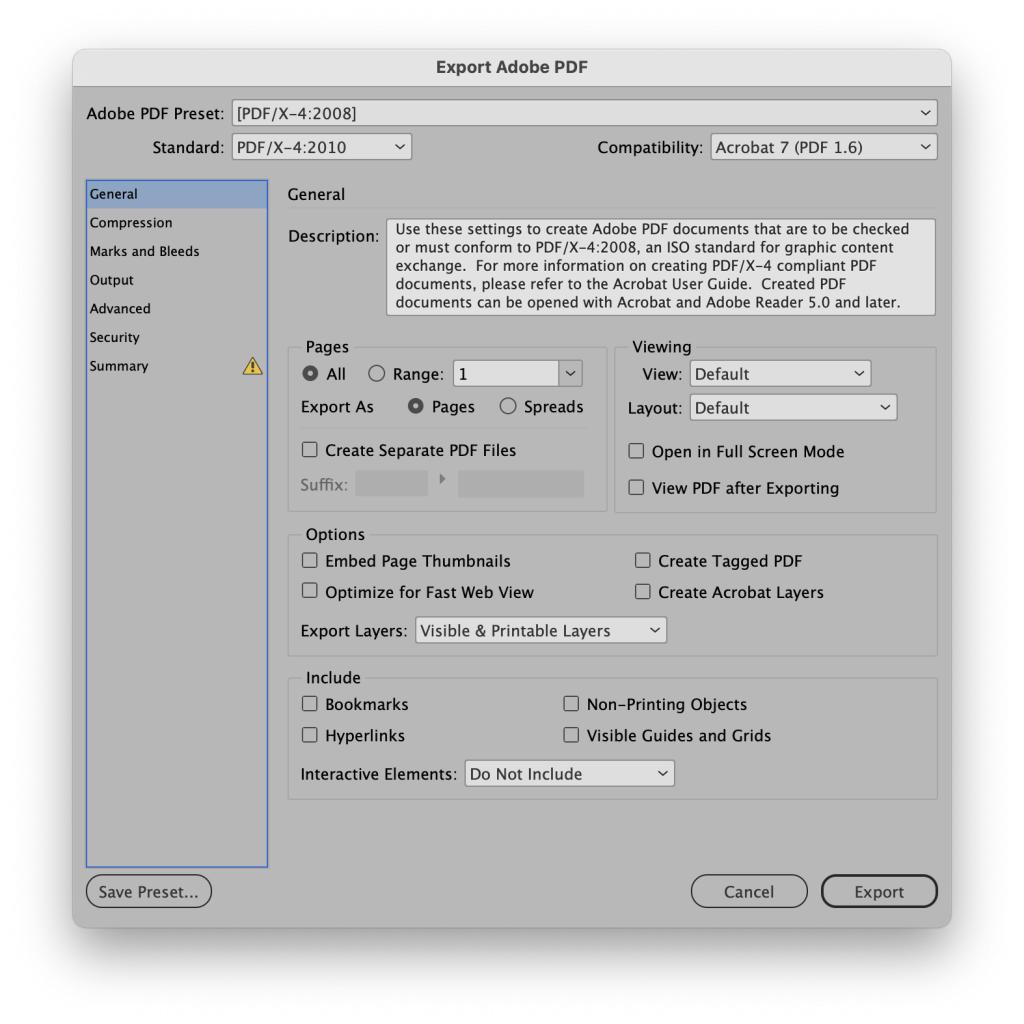Open the Marks and Bleeds section
Screen dimensions: 1024x1024
[x=145, y=251]
